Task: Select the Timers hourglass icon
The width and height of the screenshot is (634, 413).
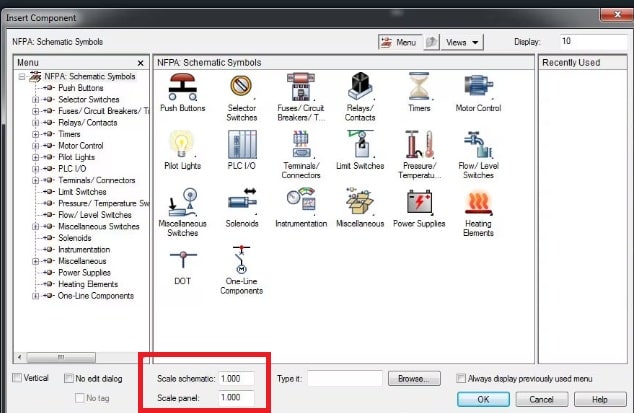Action: point(419,87)
